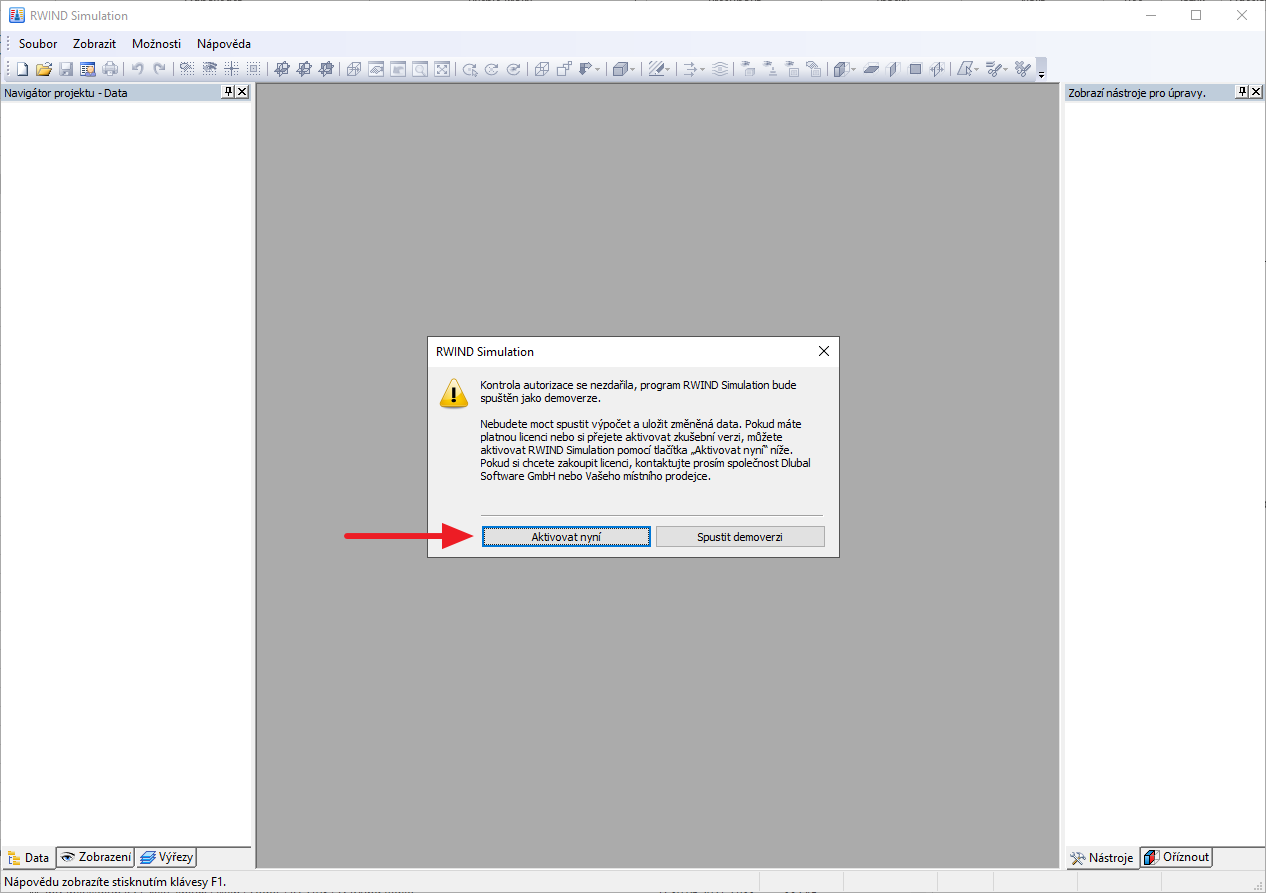Open the Soubor menu

(38, 44)
